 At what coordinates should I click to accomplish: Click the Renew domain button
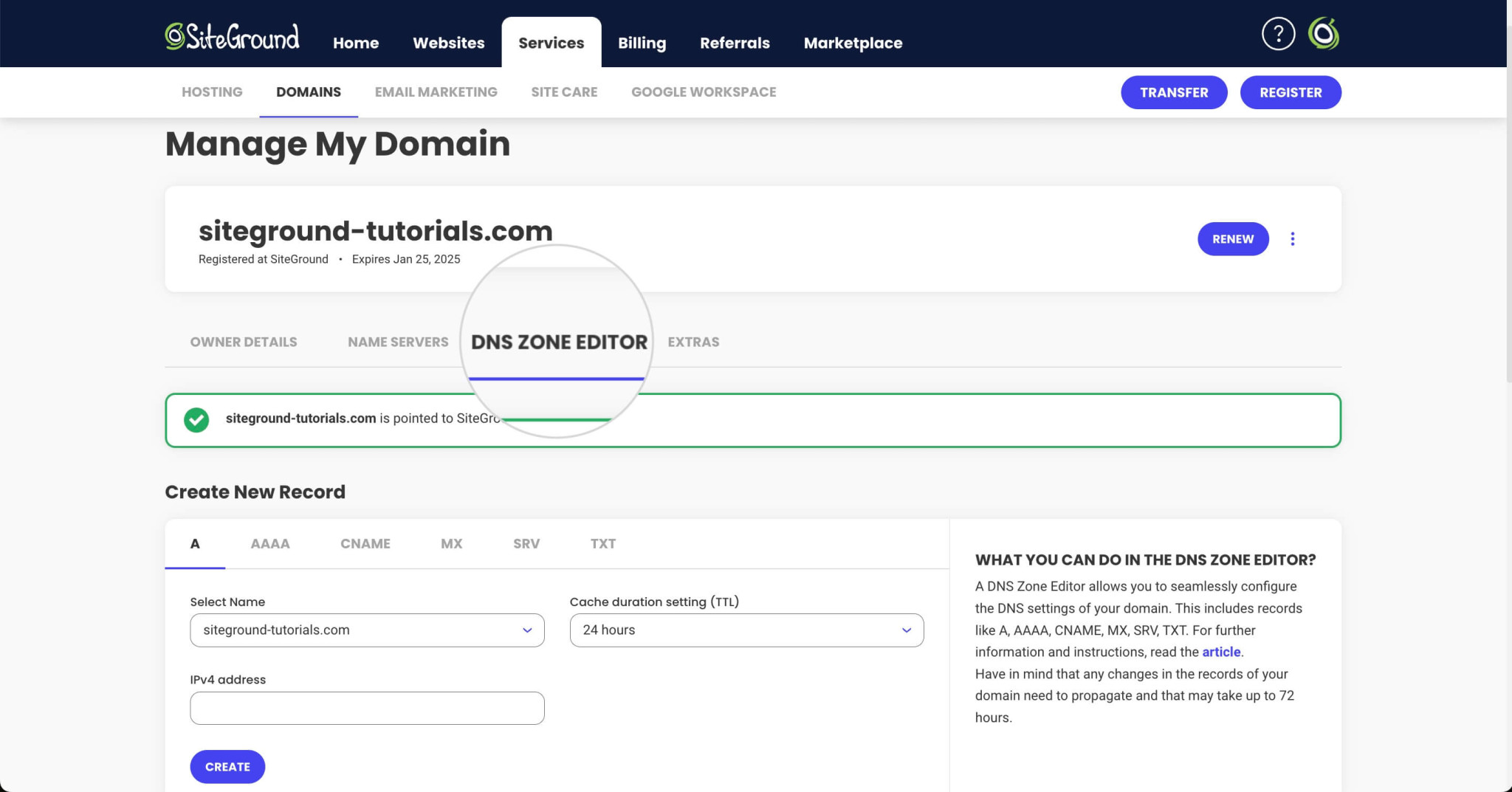(x=1233, y=239)
